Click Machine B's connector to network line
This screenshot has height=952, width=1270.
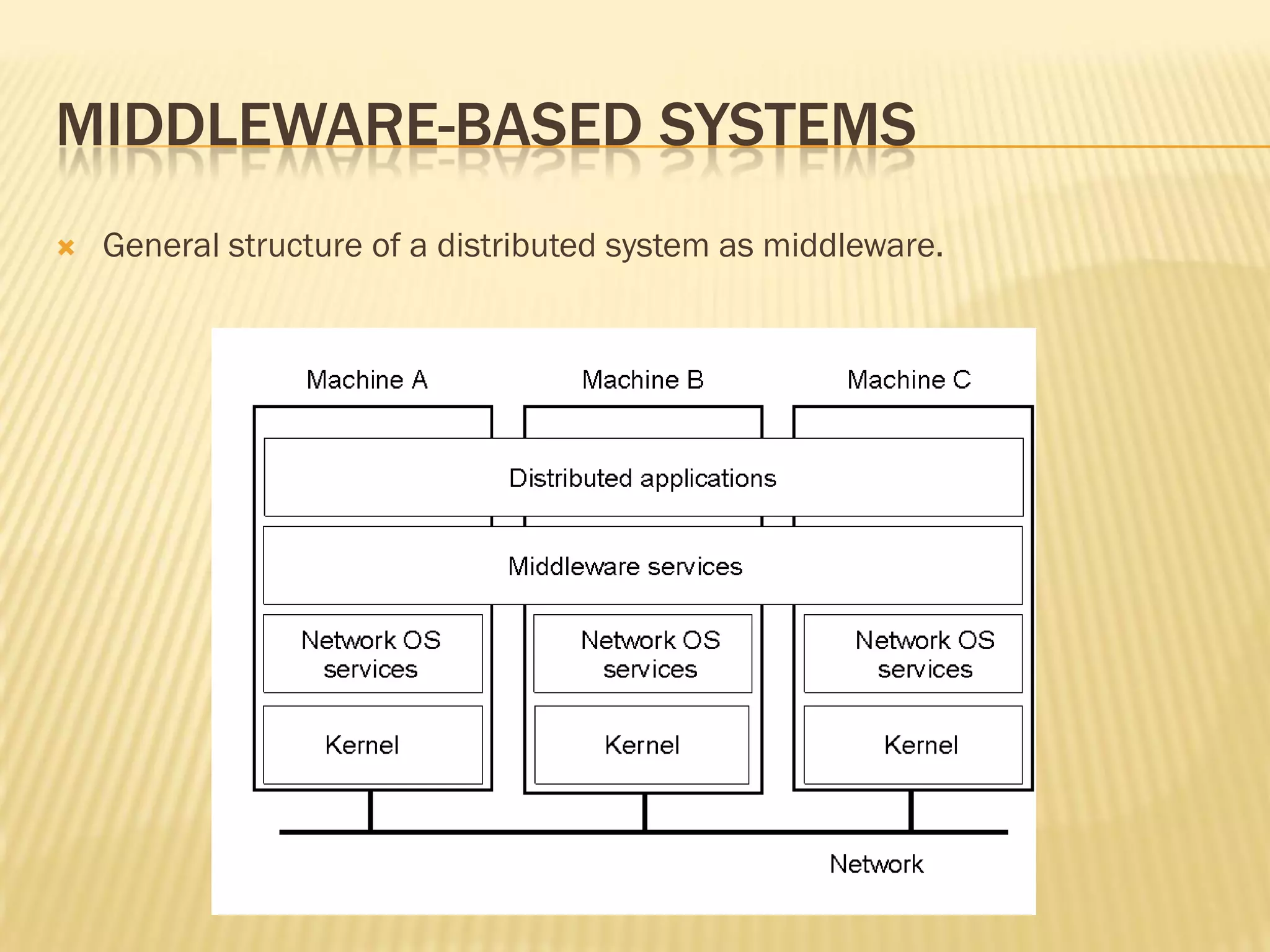pos(645,812)
